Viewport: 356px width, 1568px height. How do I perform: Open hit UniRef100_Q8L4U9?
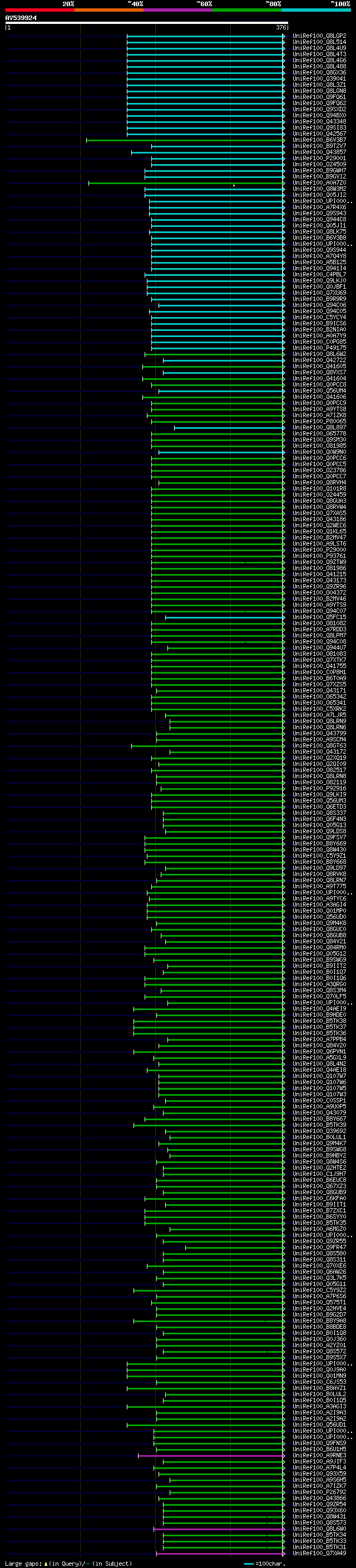click(x=319, y=48)
